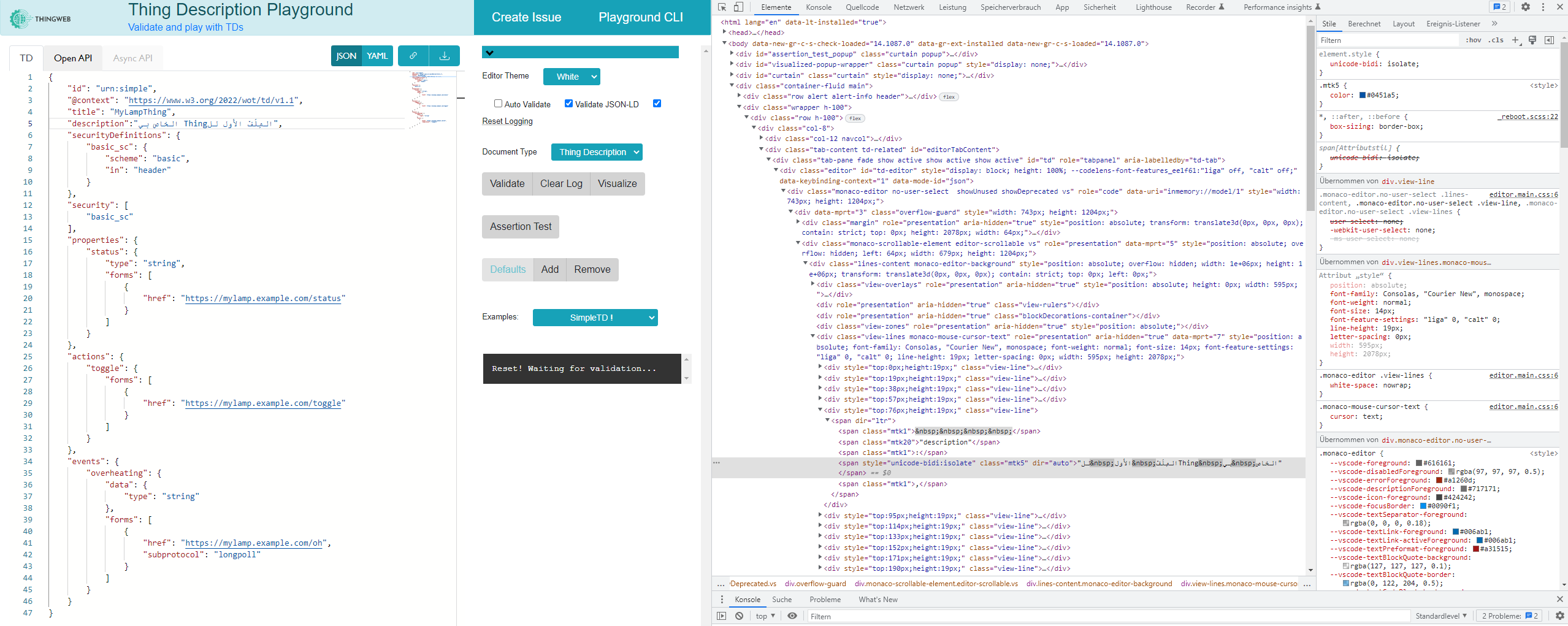Open DevTools settings via gear icon
Image resolution: width=1568 pixels, height=626 pixels.
point(1526,7)
